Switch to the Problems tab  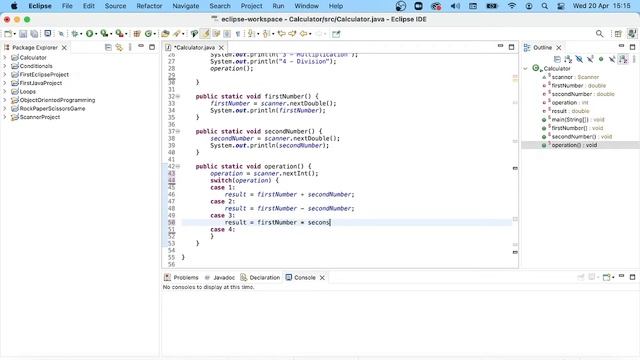(181, 278)
